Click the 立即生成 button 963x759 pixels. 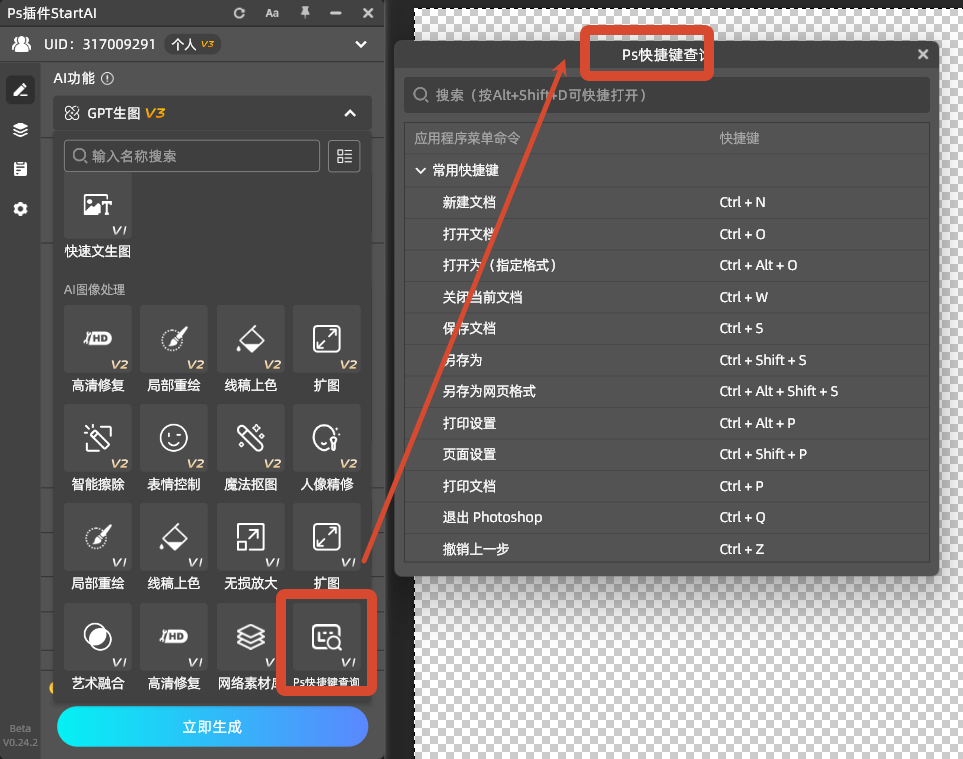(x=212, y=726)
